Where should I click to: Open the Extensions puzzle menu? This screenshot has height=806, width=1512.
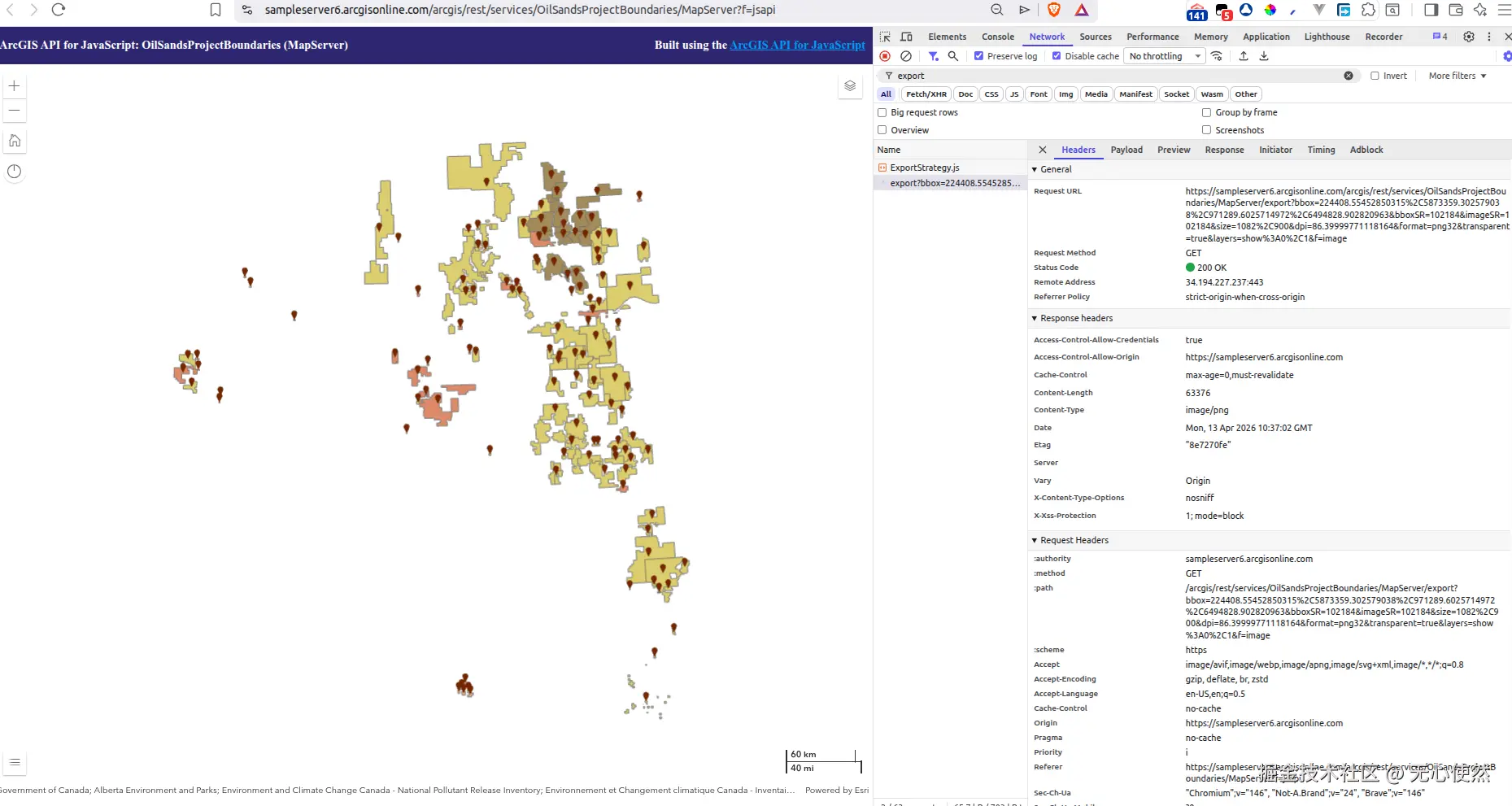[x=1369, y=10]
